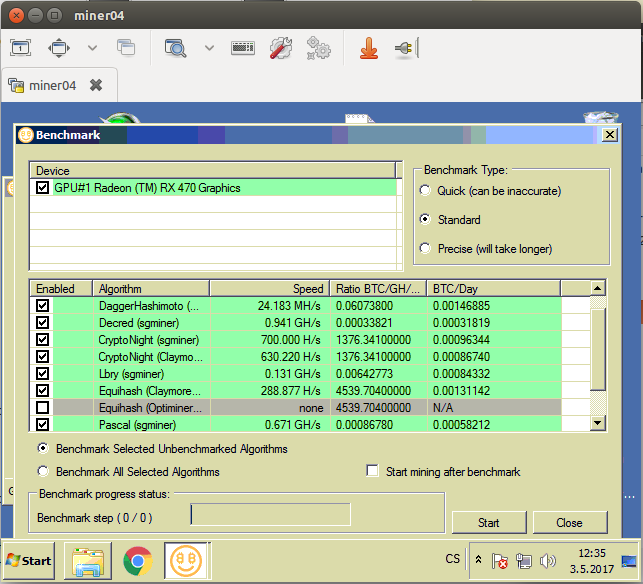Launch Chrome from the taskbar
Screen dimensions: 643x584
tap(138, 561)
